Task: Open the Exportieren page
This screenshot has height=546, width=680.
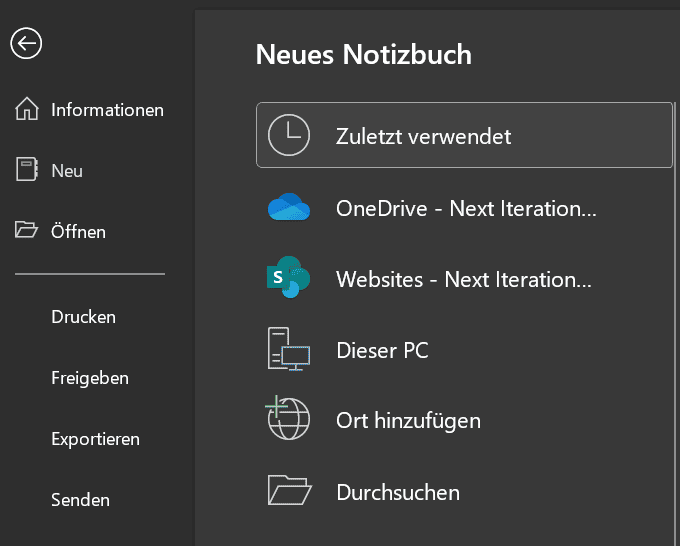Action: coord(95,439)
